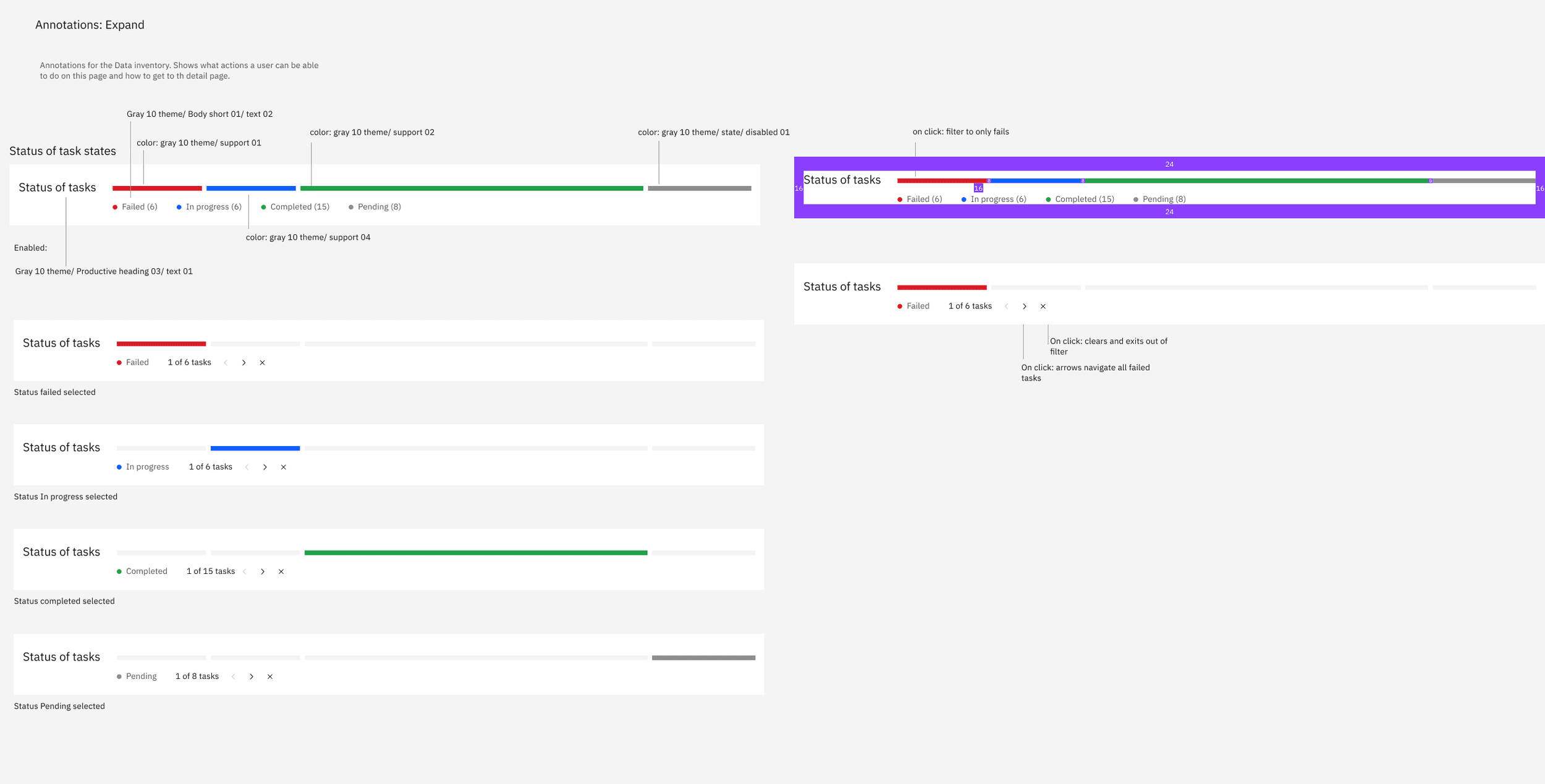Select "In progress (6)" legend in purple-highlighted panel
Viewport: 1545px width, 784px height.
(x=997, y=199)
